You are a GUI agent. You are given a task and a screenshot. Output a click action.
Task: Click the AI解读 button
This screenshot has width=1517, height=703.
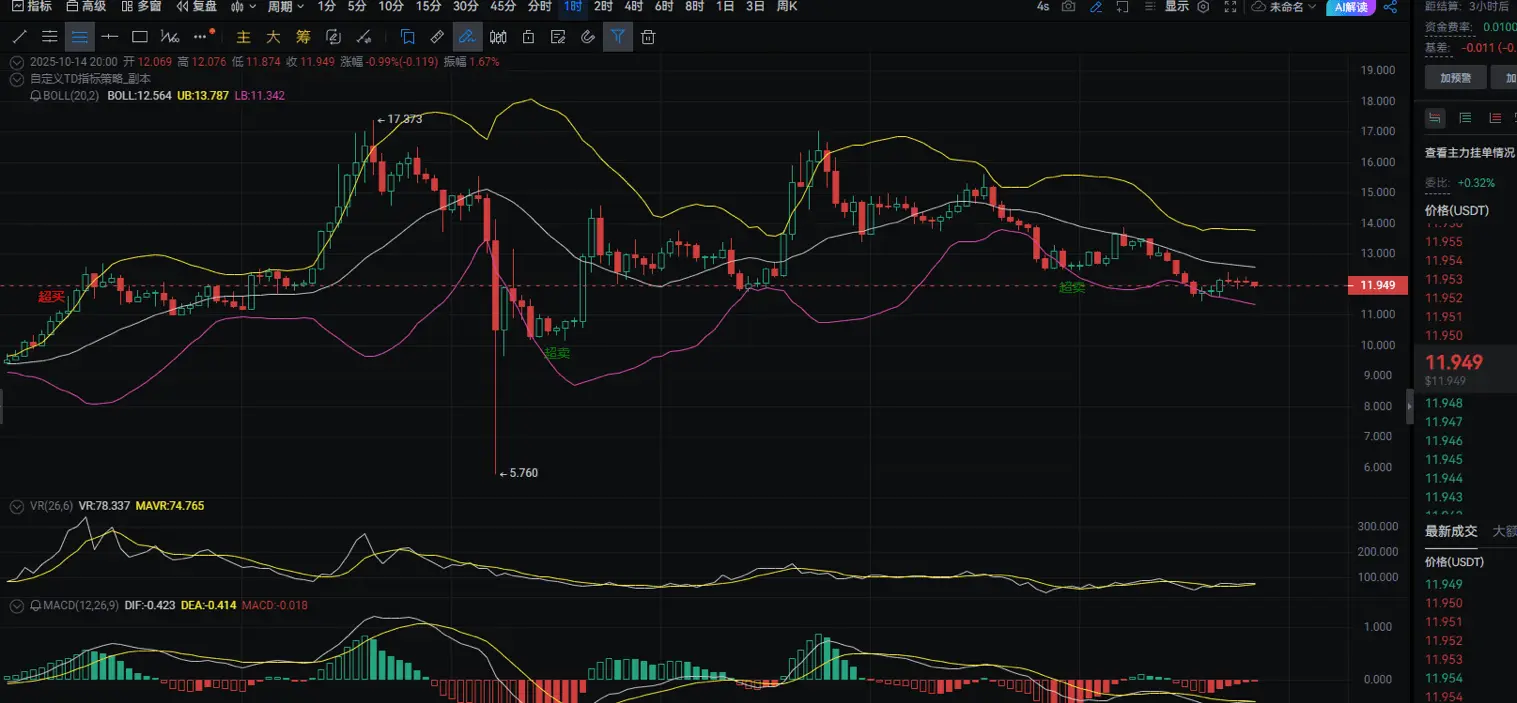pyautogui.click(x=1350, y=7)
